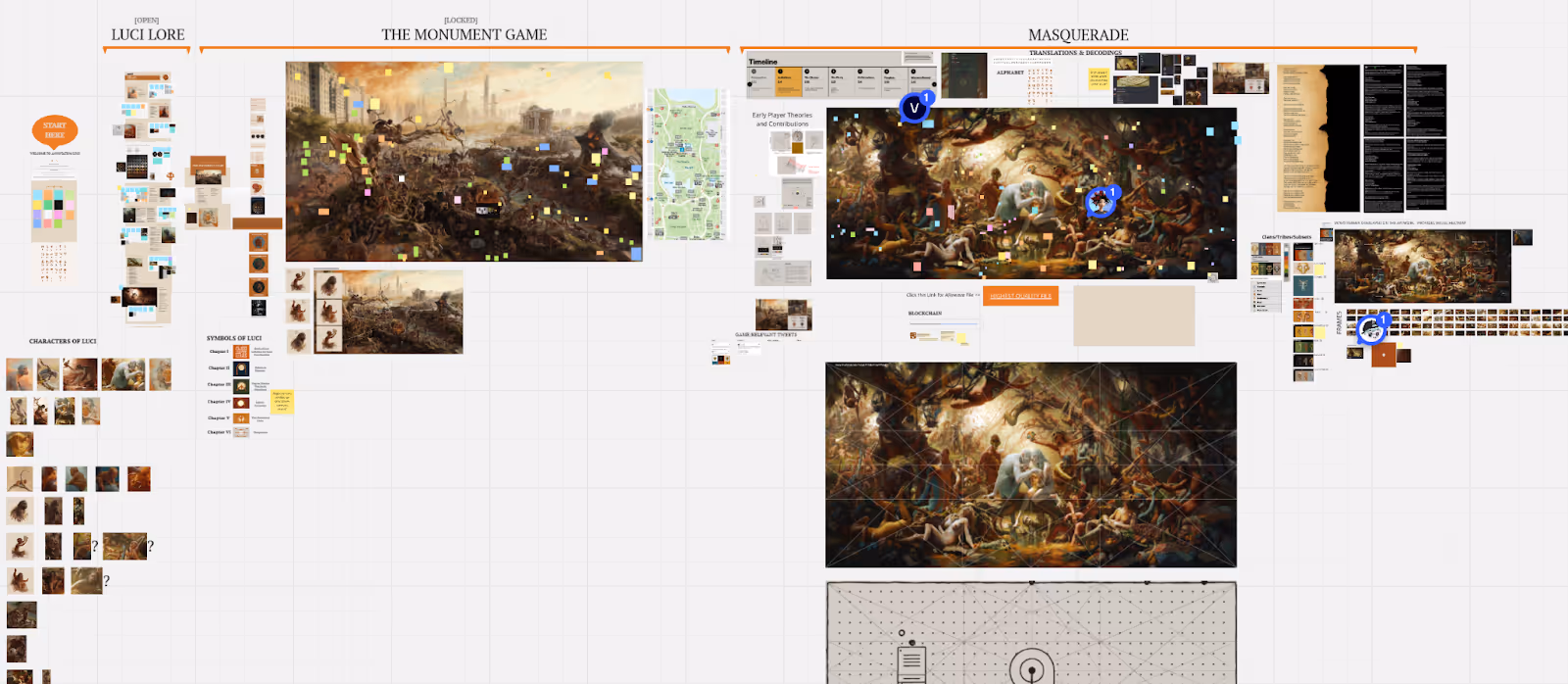Select the Chapter III symbol icon
Screen dimensions: 1568x684
(x=241, y=385)
